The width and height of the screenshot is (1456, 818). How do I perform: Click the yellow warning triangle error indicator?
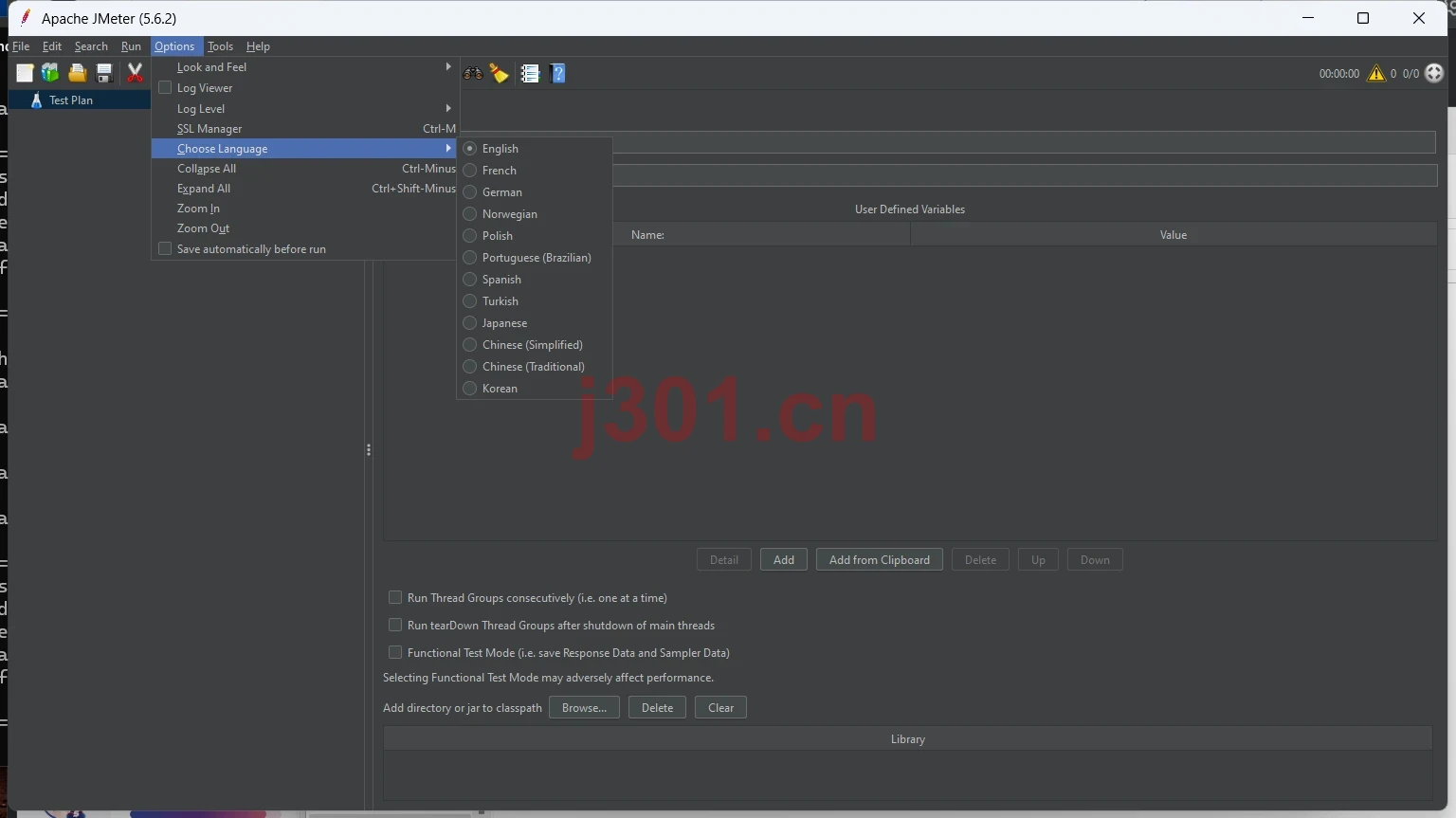point(1376,73)
